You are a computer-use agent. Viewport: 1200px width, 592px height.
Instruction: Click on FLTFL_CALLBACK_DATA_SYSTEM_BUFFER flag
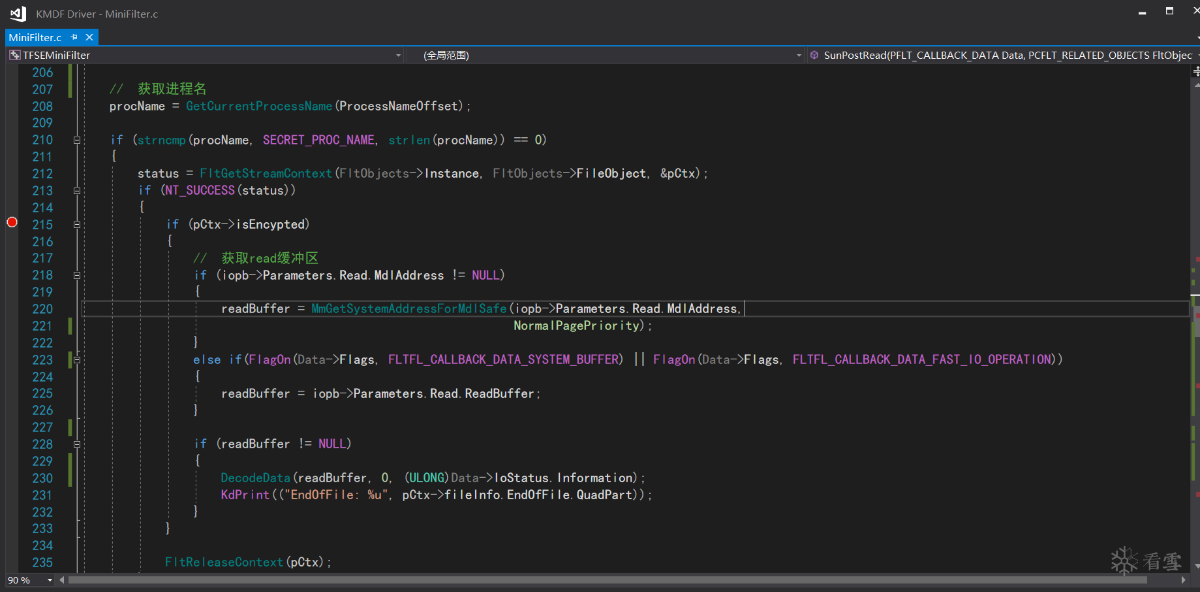(505, 359)
